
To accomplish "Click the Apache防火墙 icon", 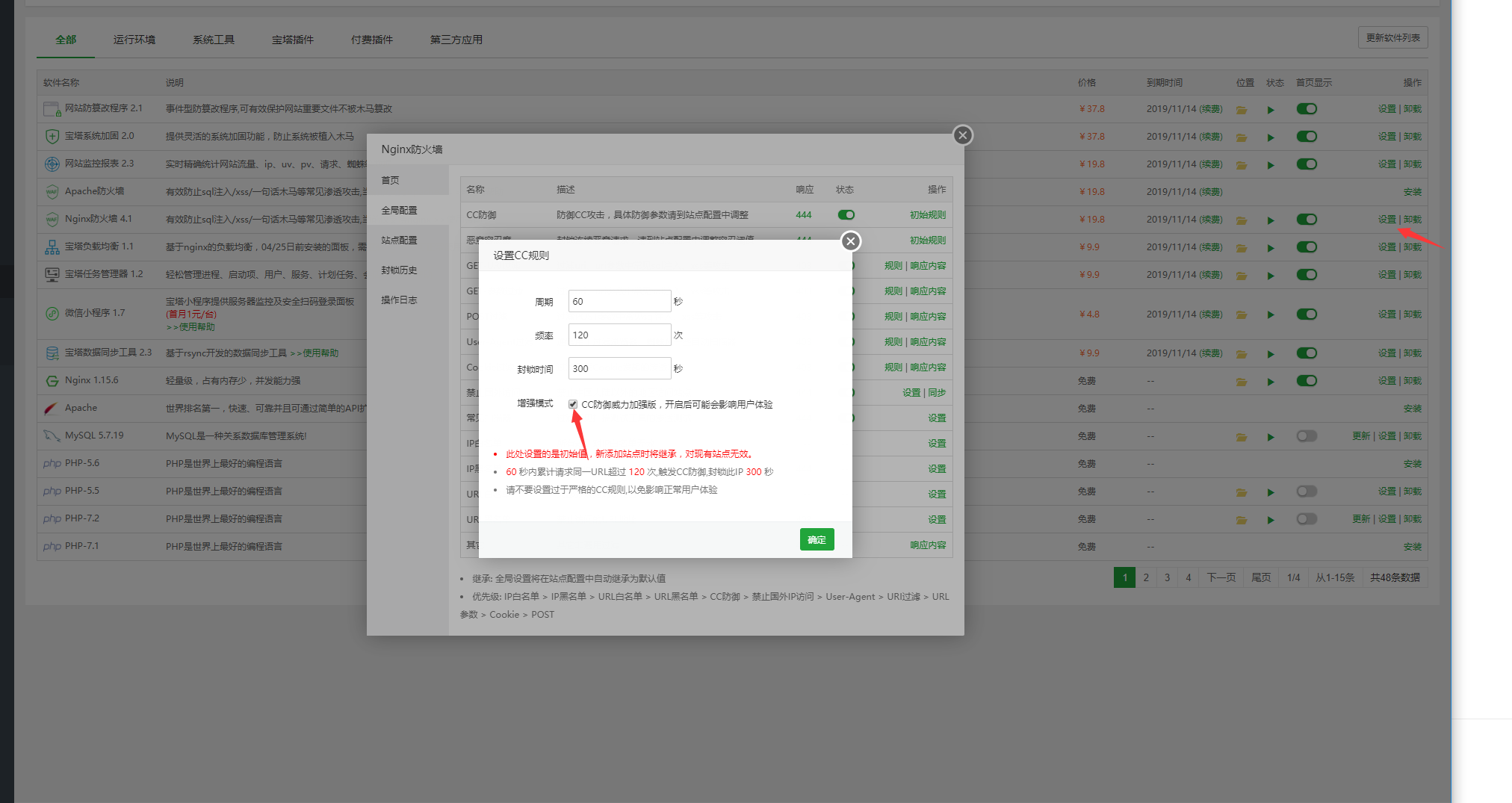I will (x=52, y=192).
